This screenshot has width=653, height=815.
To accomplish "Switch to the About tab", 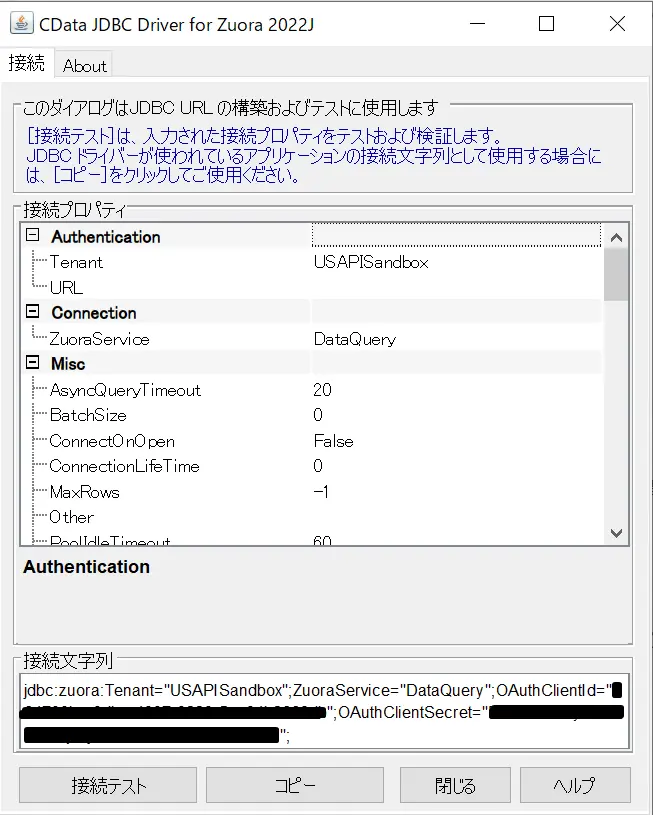I will tap(84, 66).
